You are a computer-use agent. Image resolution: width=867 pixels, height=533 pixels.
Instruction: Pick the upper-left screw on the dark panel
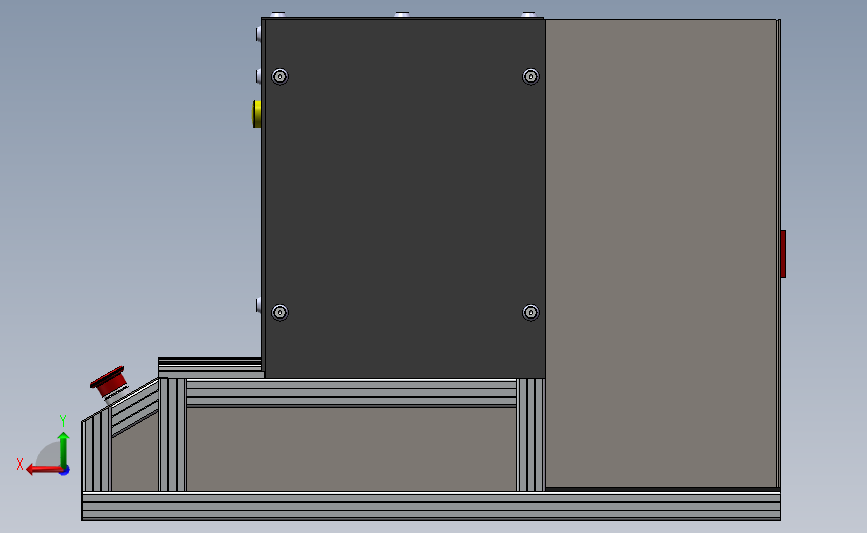[280, 76]
